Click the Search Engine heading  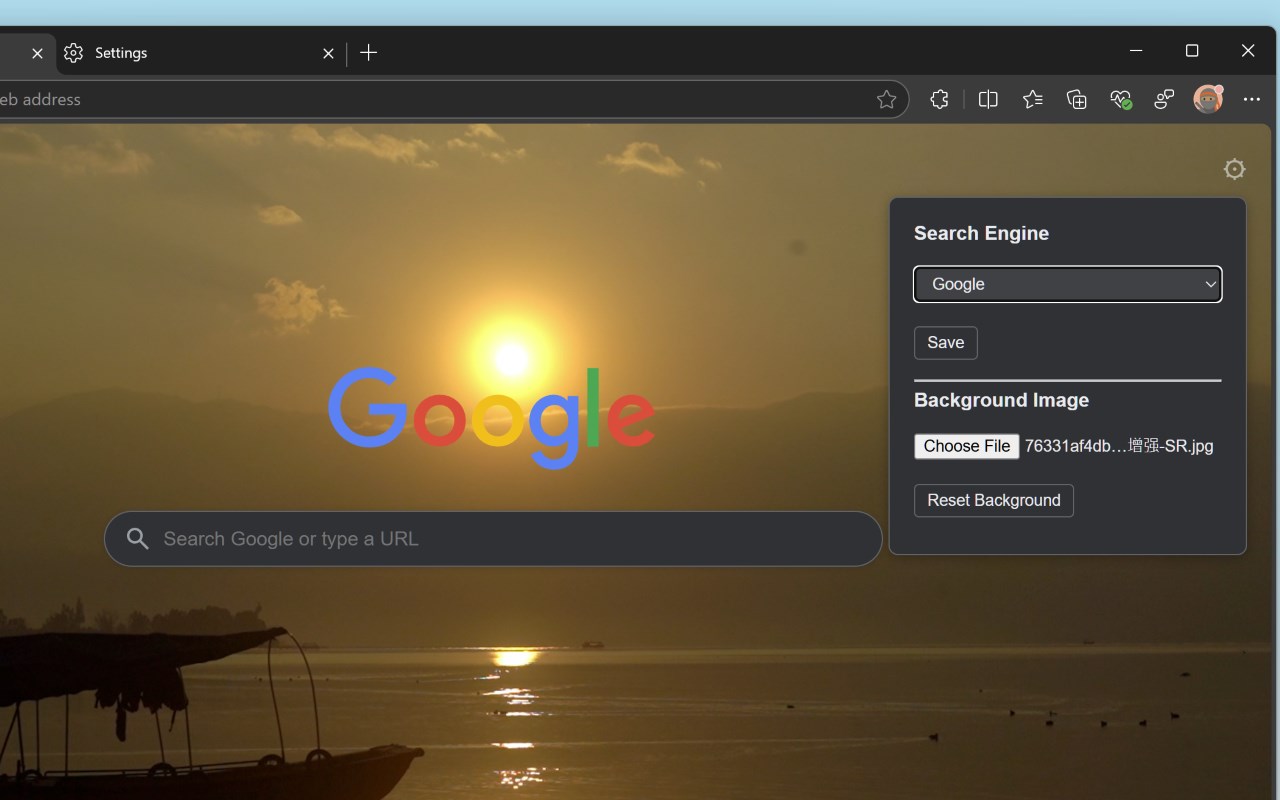(981, 233)
